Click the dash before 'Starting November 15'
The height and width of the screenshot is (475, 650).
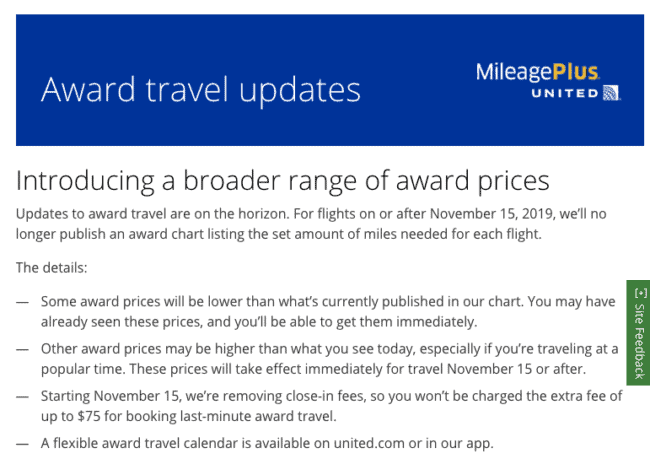click(22, 396)
